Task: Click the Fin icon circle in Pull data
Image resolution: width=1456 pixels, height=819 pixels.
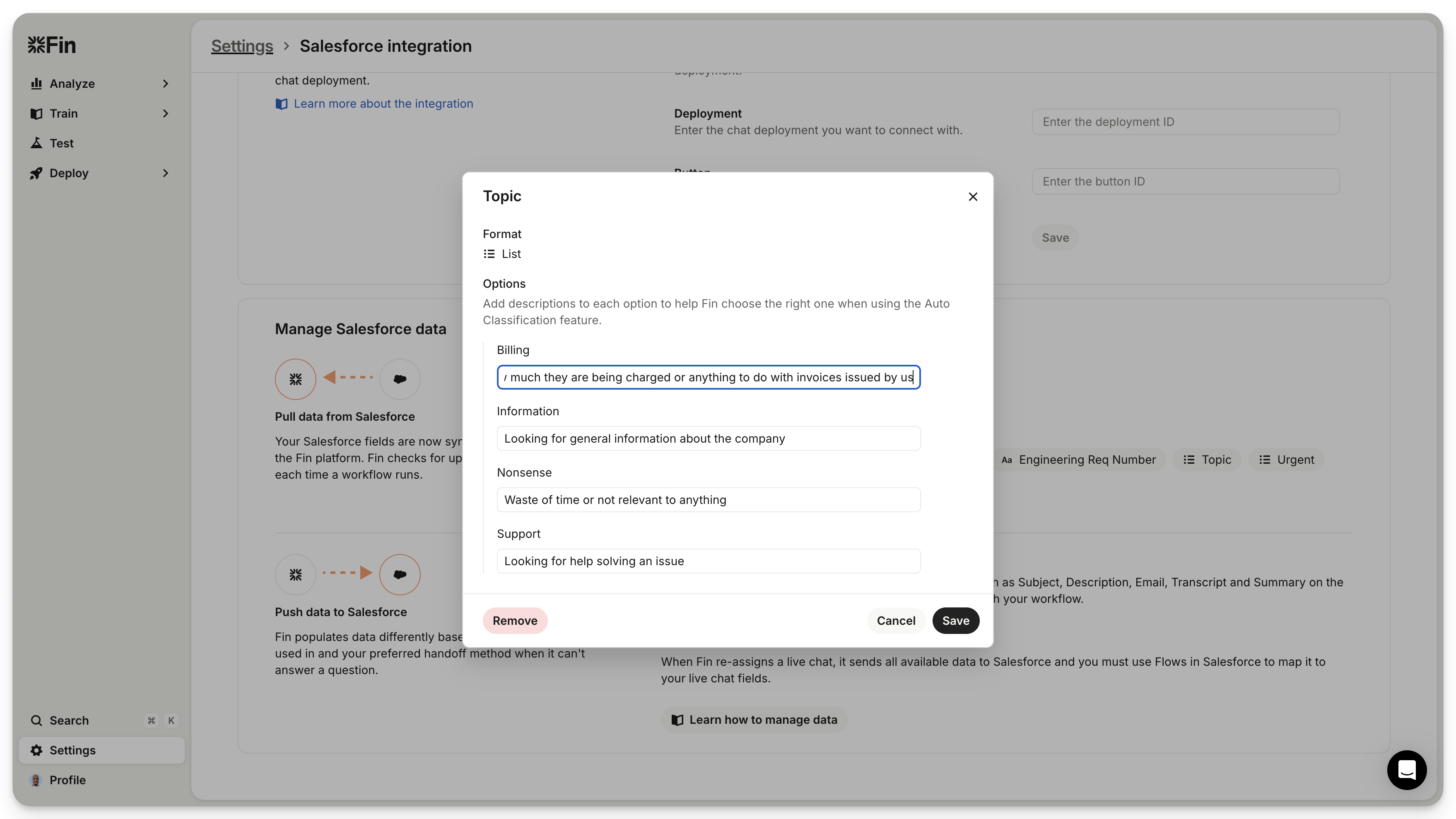Action: click(296, 379)
